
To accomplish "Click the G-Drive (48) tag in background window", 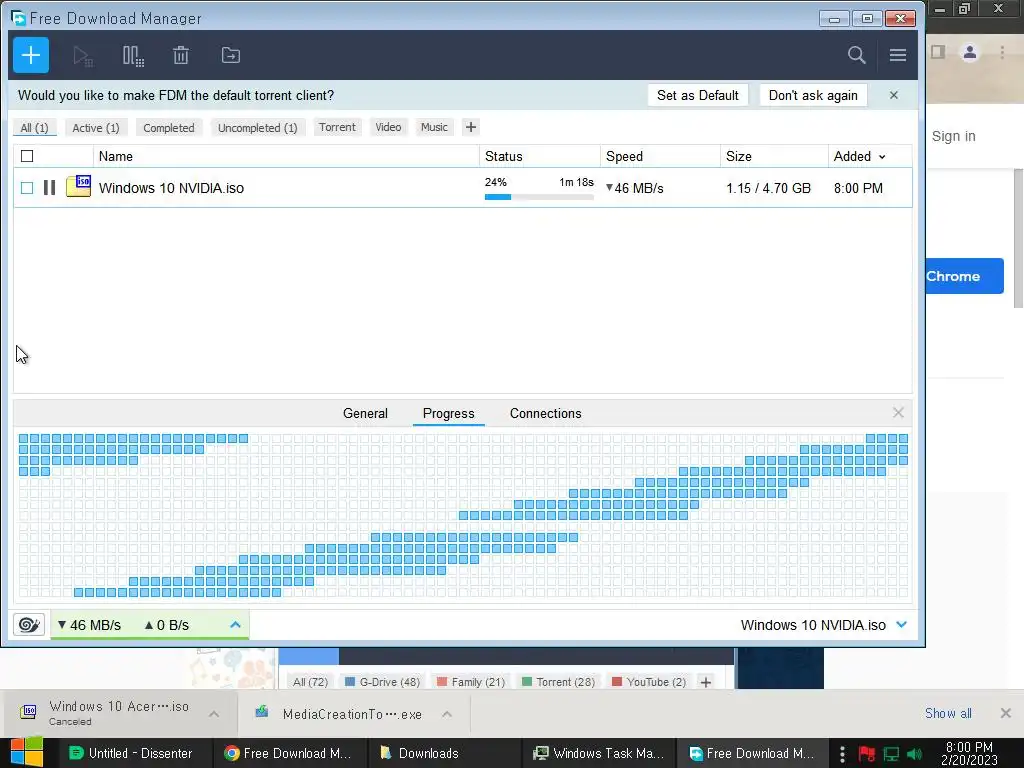I will coord(383,682).
